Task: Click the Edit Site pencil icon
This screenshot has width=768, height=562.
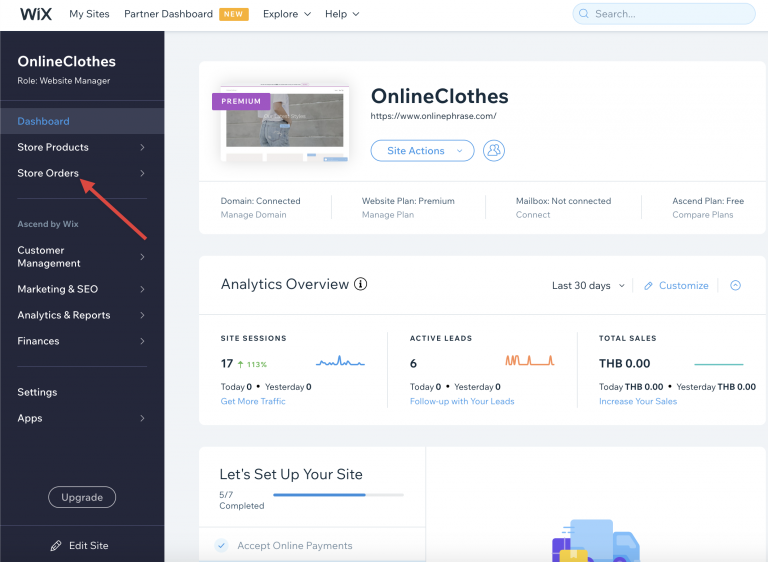Action: tap(56, 545)
